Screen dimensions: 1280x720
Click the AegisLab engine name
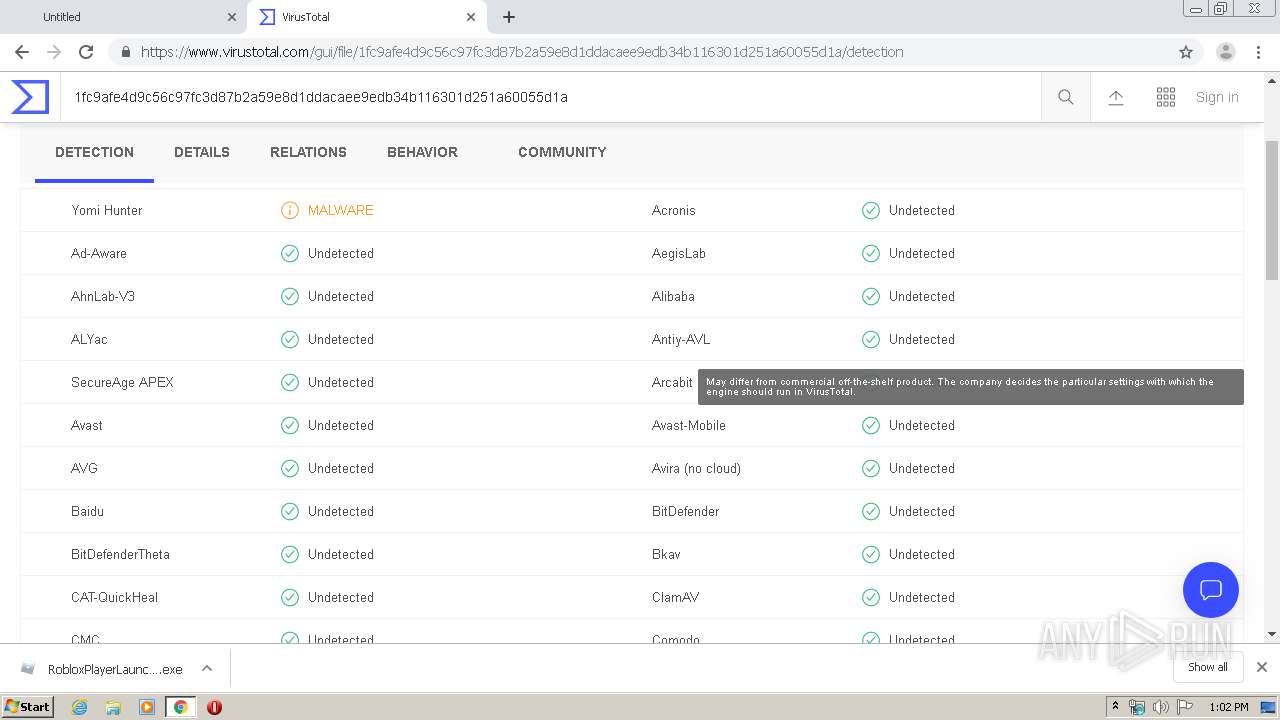(679, 253)
